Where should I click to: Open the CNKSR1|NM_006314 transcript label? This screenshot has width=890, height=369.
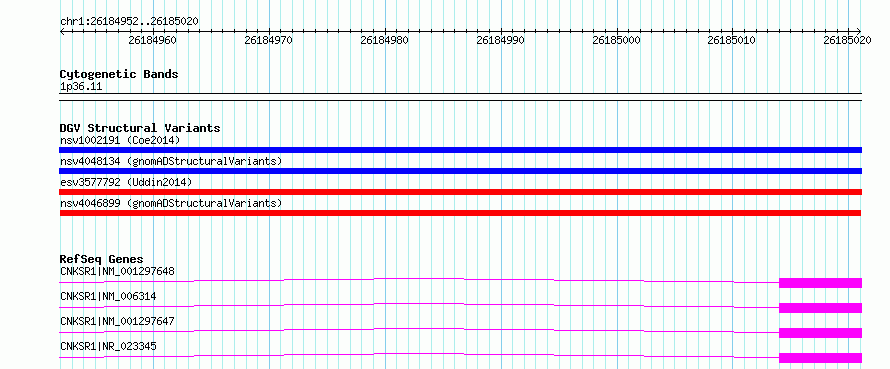(x=108, y=296)
